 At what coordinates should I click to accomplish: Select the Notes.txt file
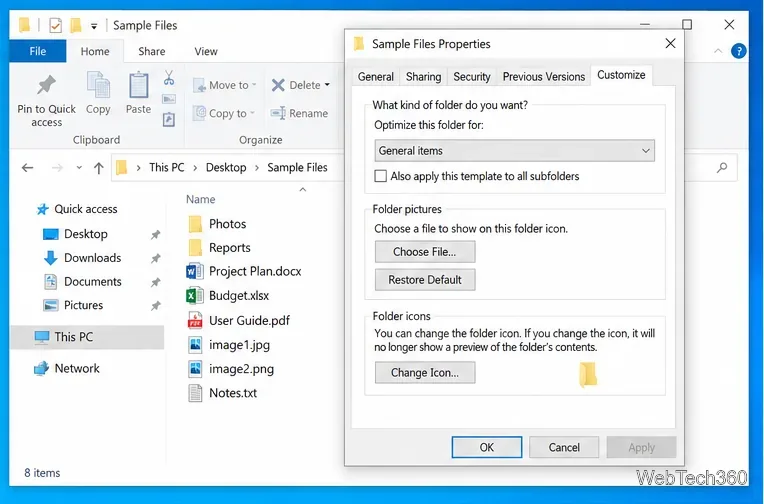point(223,393)
